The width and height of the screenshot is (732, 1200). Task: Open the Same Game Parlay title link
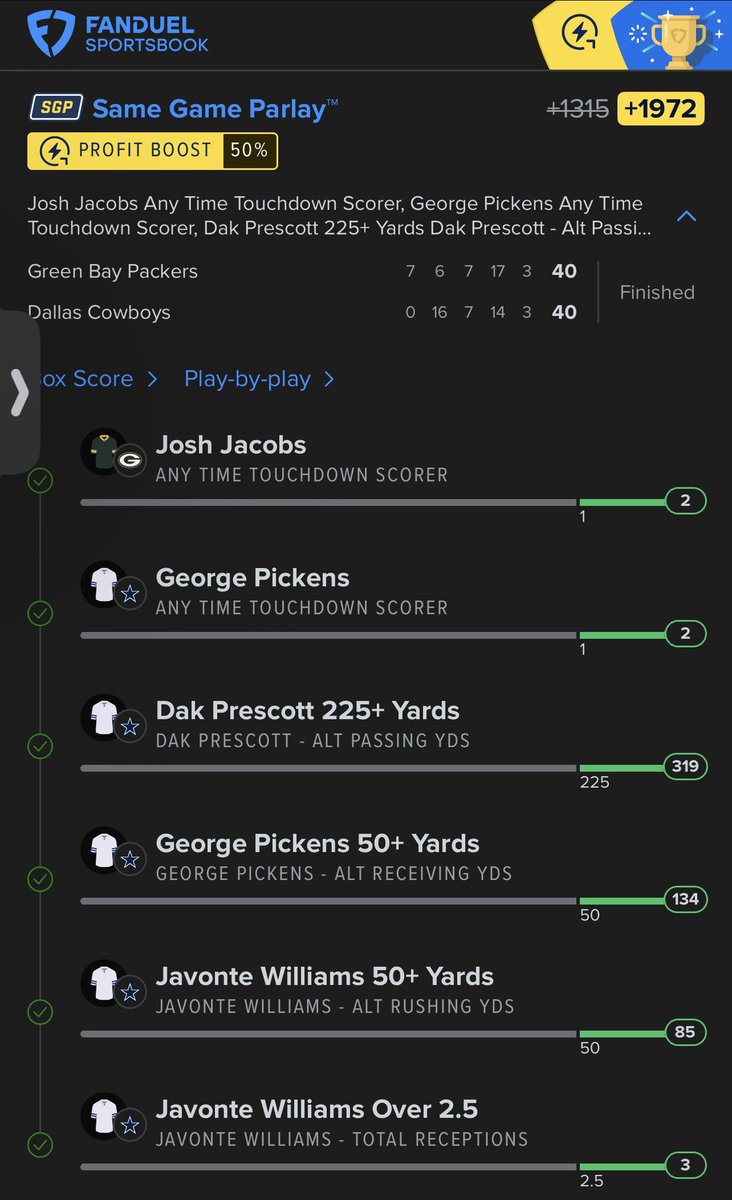tap(215, 109)
